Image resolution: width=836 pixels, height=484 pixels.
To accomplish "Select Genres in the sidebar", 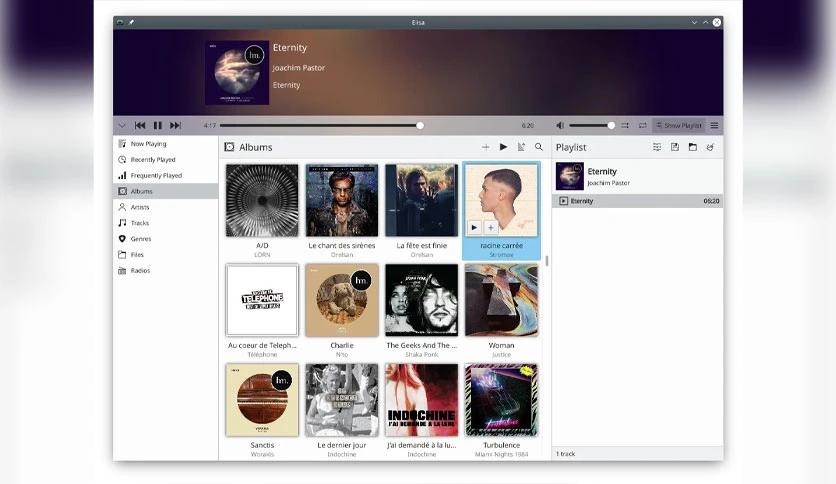I will (165, 239).
